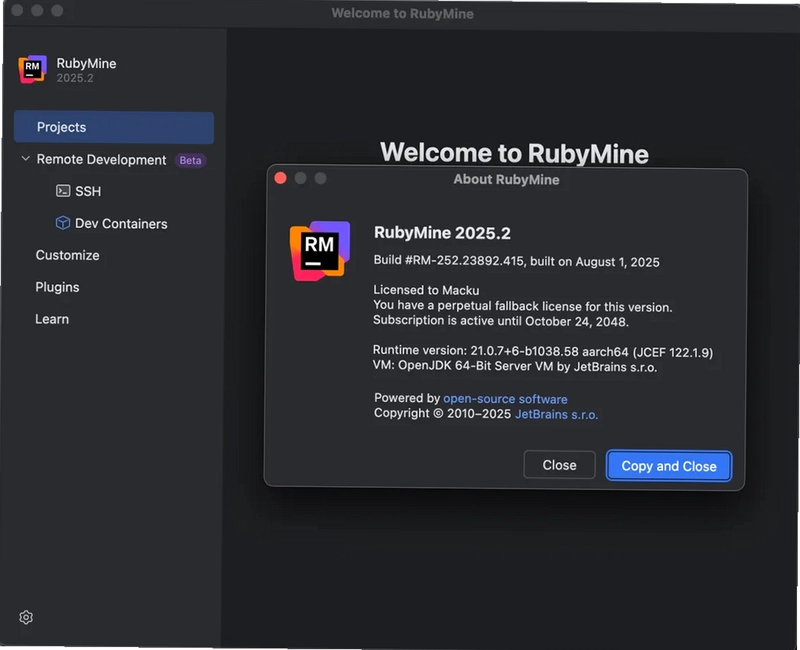
Task: Click the Licensed to Macku text
Action: coord(426,290)
